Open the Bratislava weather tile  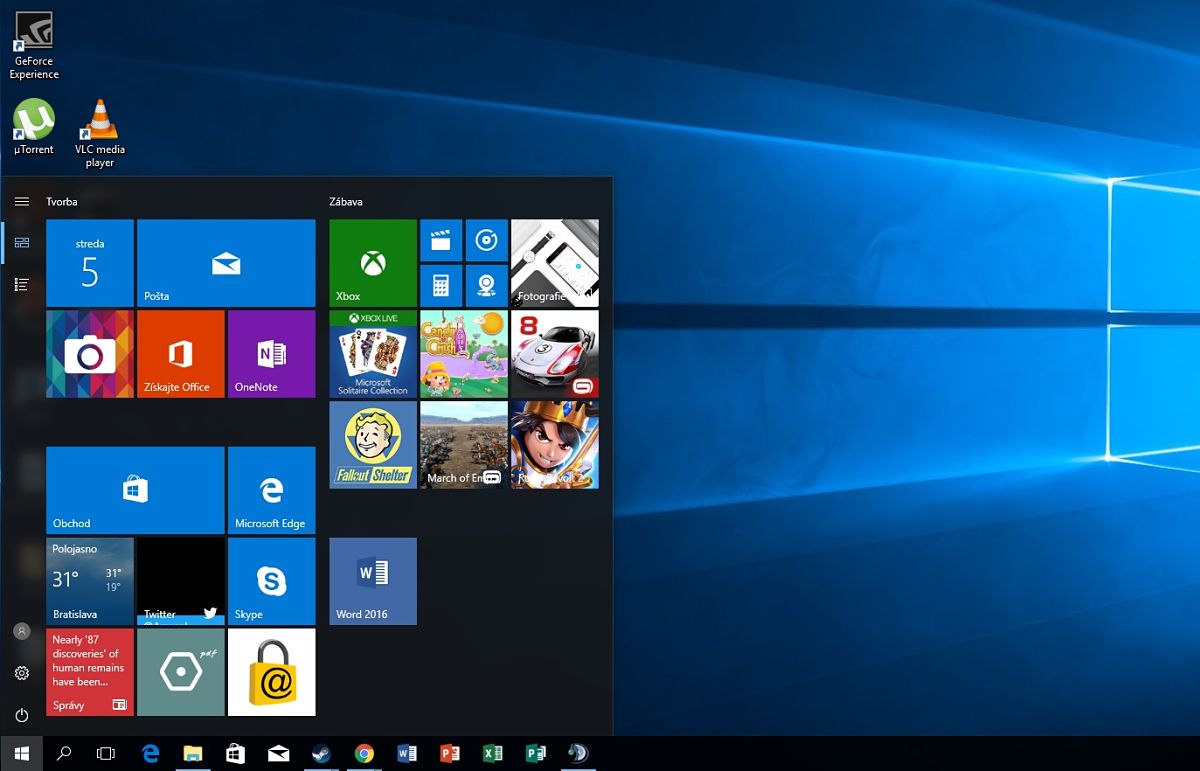coord(90,581)
